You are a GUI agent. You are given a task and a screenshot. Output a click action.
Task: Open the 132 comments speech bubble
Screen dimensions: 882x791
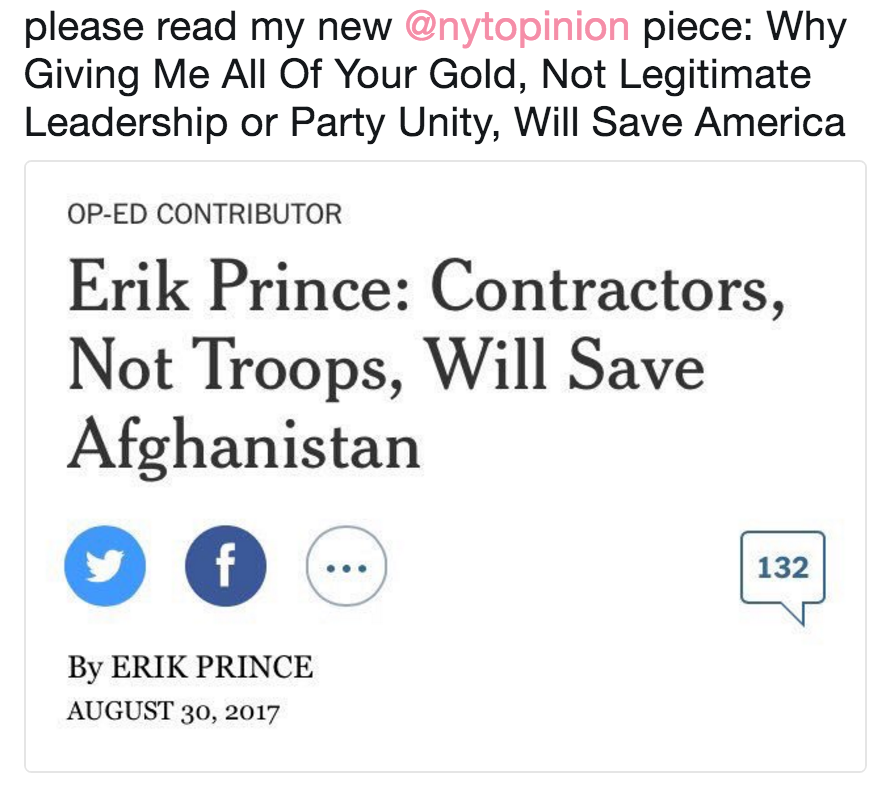[x=782, y=570]
